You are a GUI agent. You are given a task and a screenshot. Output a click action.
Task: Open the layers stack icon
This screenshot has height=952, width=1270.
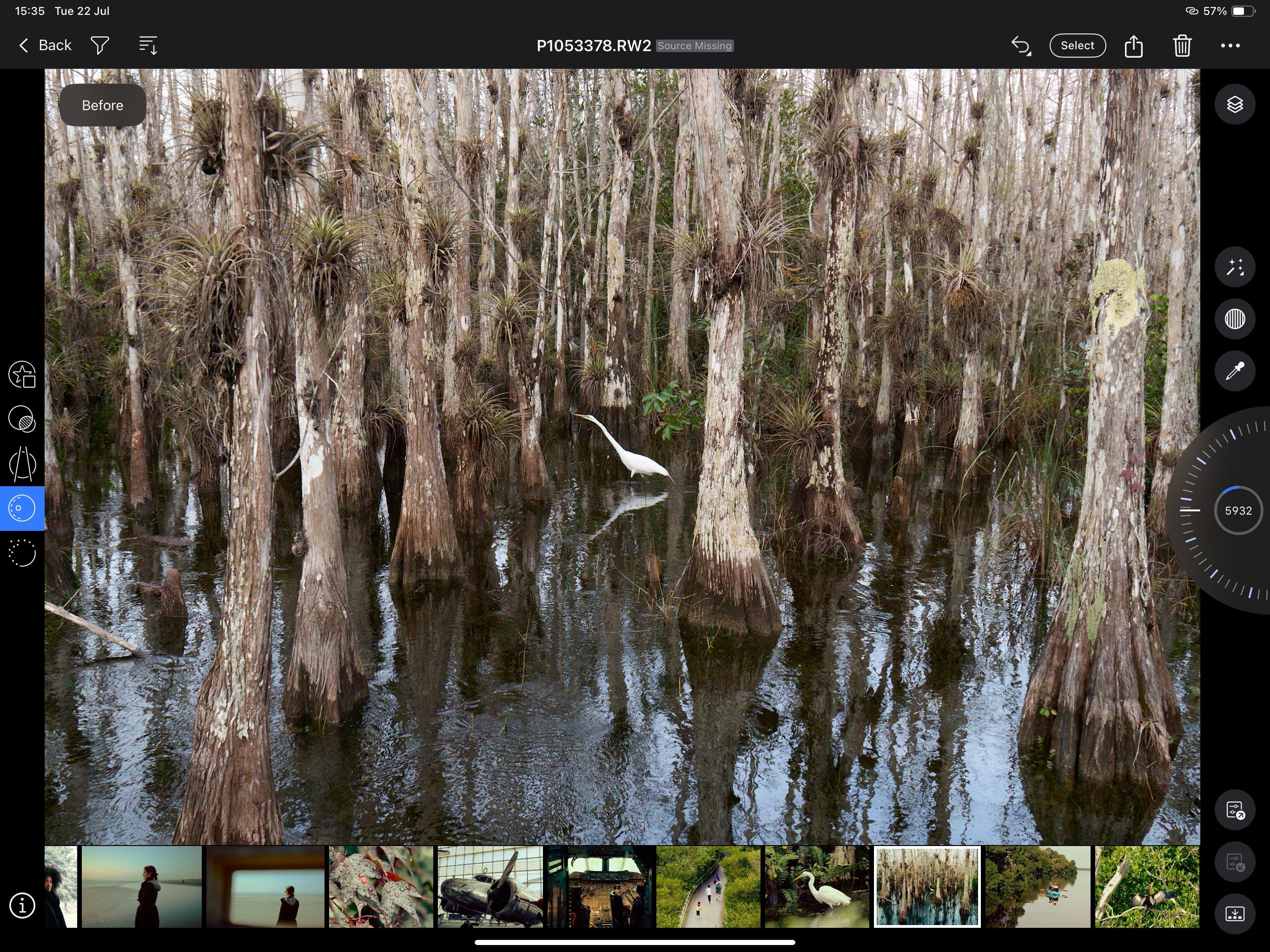[1235, 105]
